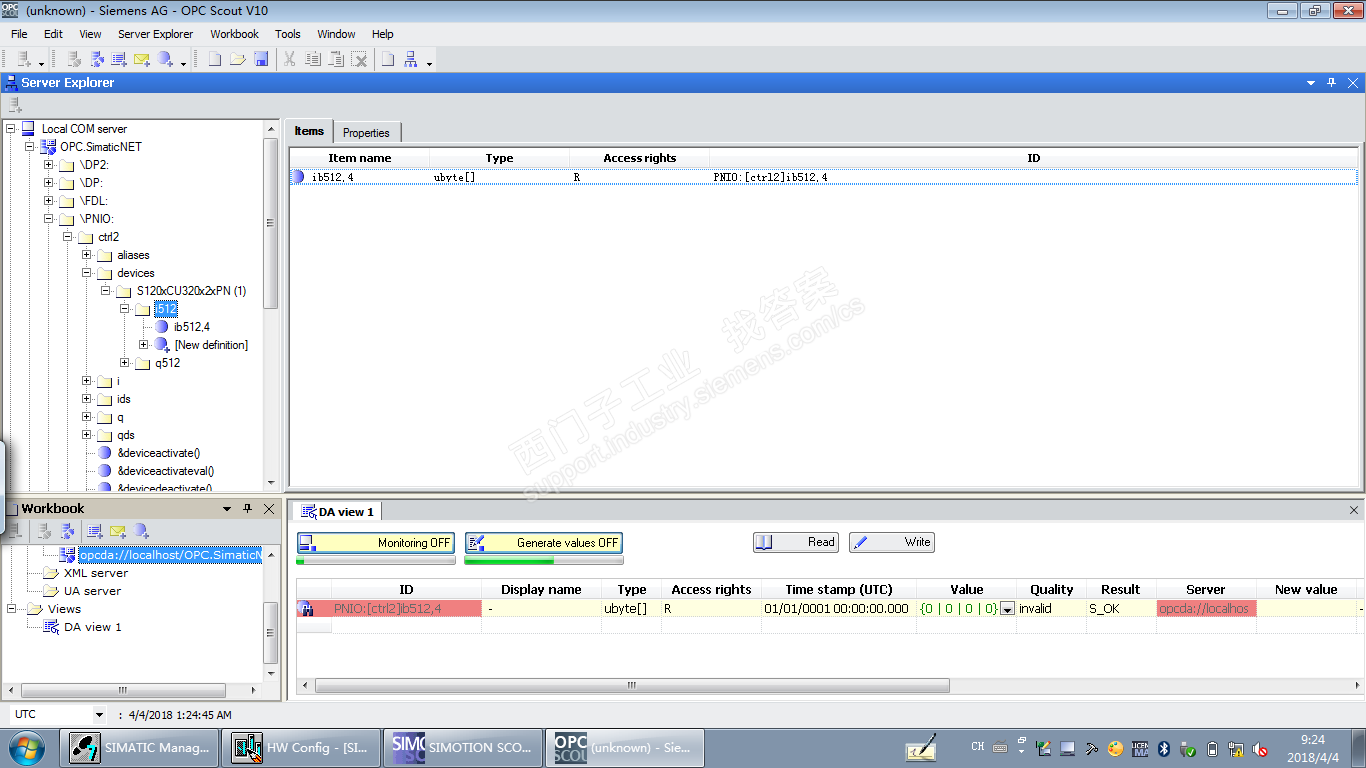Switch to HW Config in the taskbar
The height and width of the screenshot is (768, 1366).
pos(299,748)
